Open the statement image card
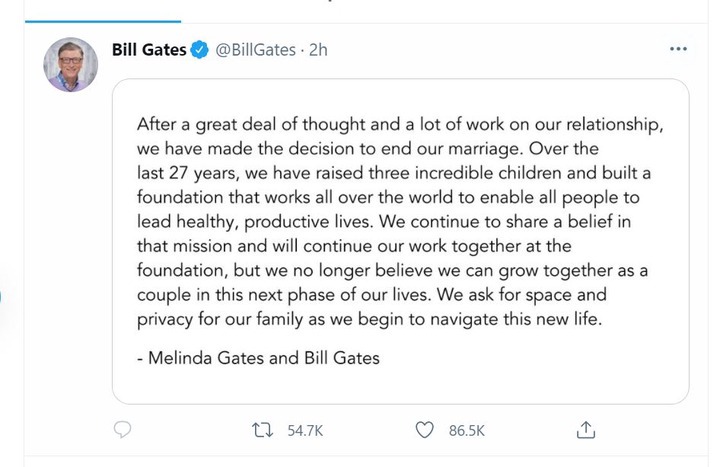The image size is (720, 467). (x=400, y=242)
